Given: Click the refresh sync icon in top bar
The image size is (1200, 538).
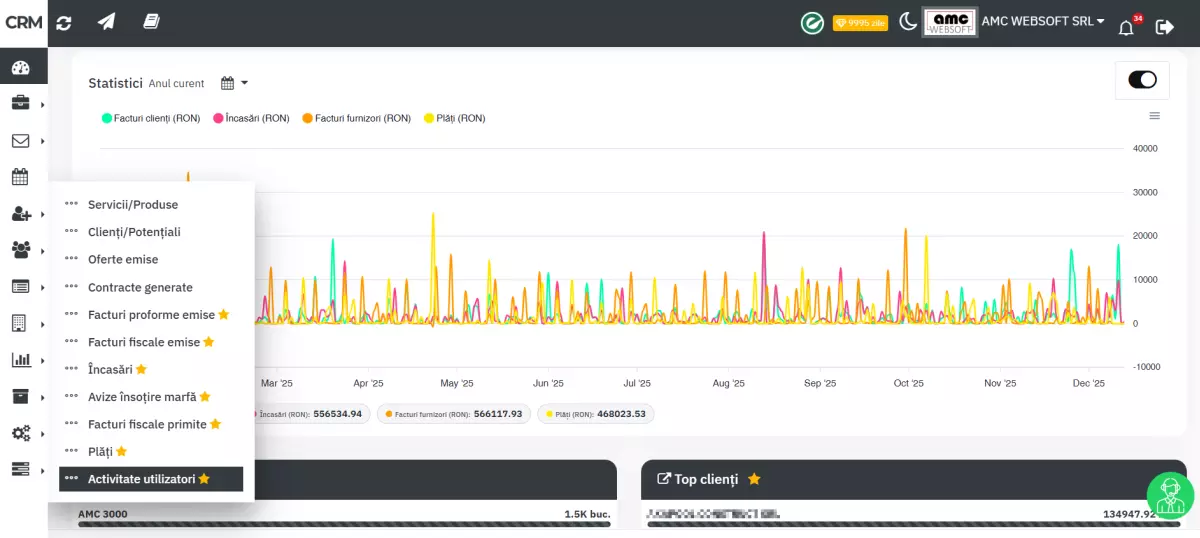Looking at the screenshot, I should pyautogui.click(x=64, y=22).
